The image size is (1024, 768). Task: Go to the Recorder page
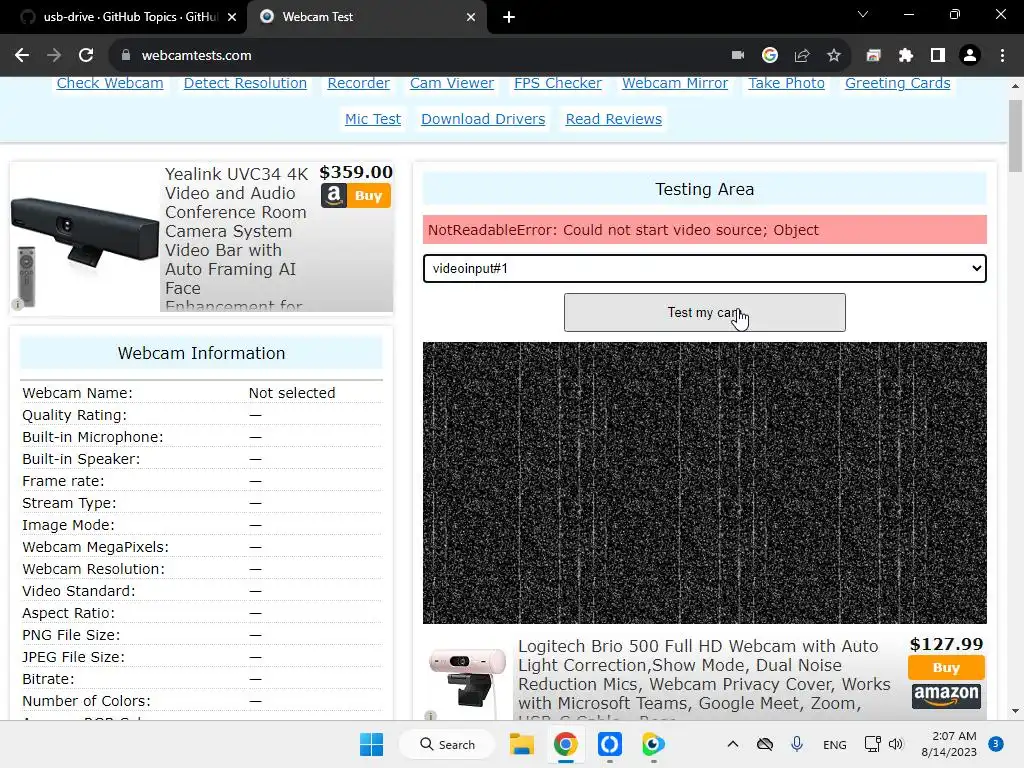coord(358,83)
